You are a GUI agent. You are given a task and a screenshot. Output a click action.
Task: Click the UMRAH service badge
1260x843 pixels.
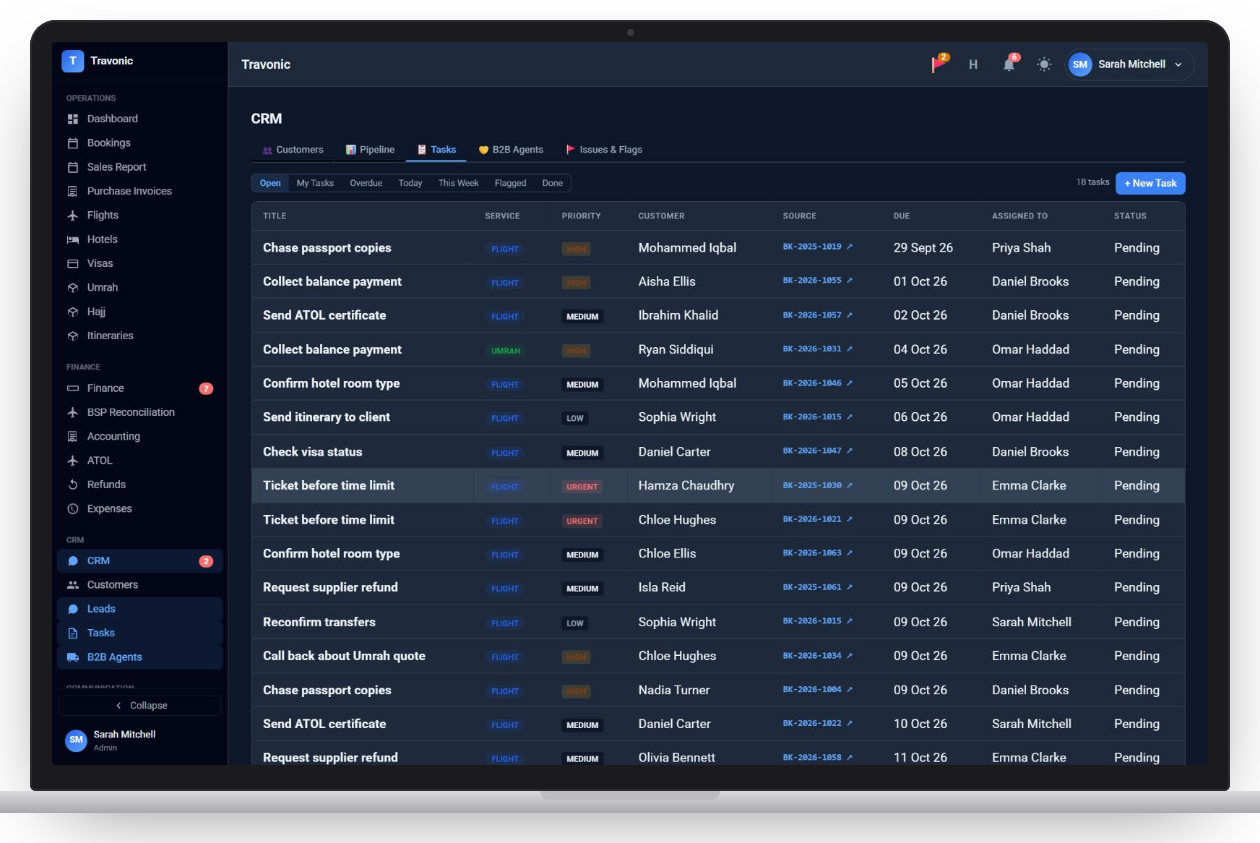pyautogui.click(x=505, y=351)
